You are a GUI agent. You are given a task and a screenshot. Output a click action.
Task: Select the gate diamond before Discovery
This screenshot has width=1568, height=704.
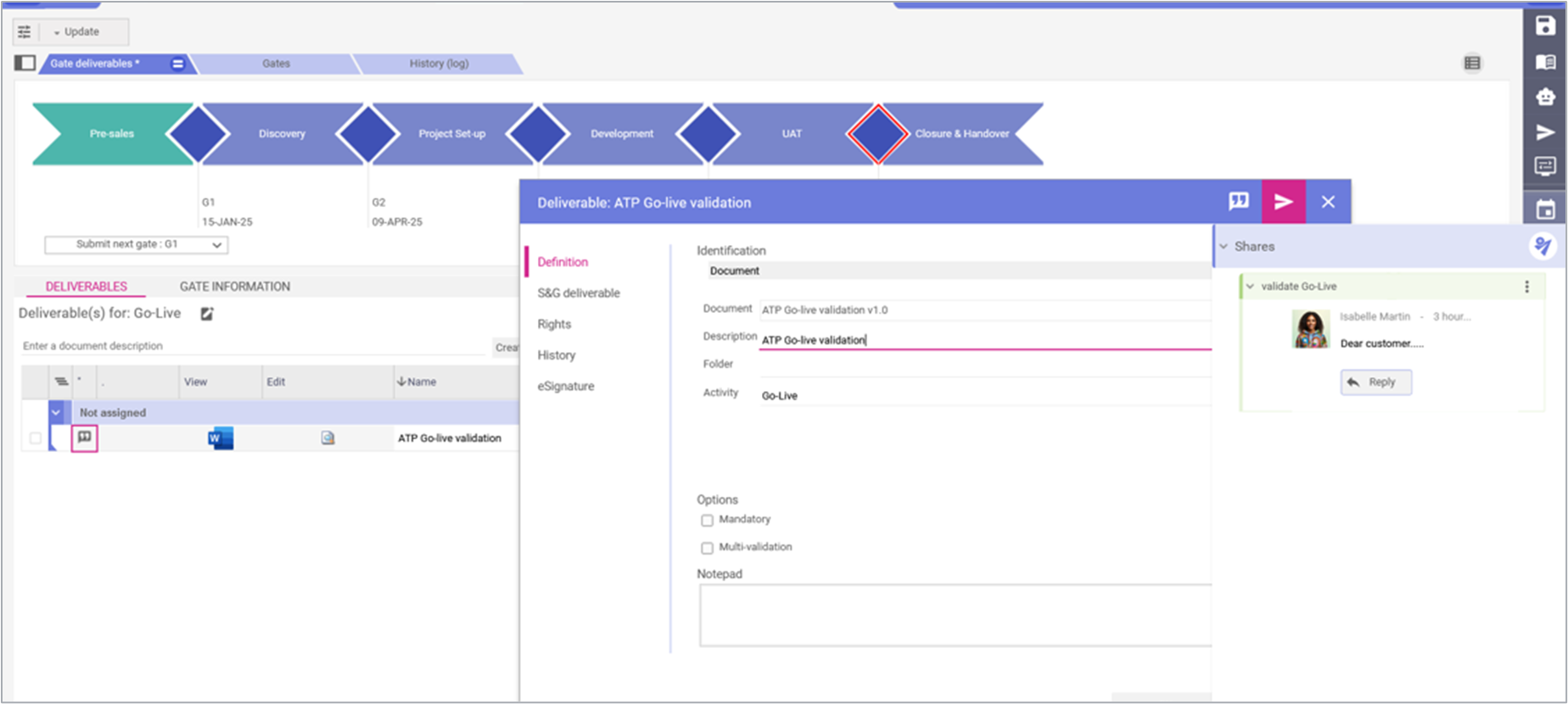198,134
